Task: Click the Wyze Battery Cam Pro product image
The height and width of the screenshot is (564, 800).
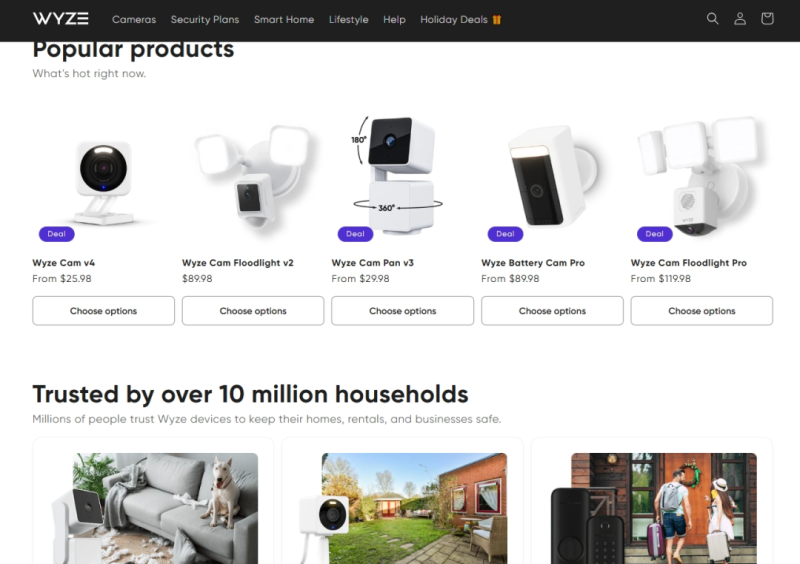Action: click(552, 176)
